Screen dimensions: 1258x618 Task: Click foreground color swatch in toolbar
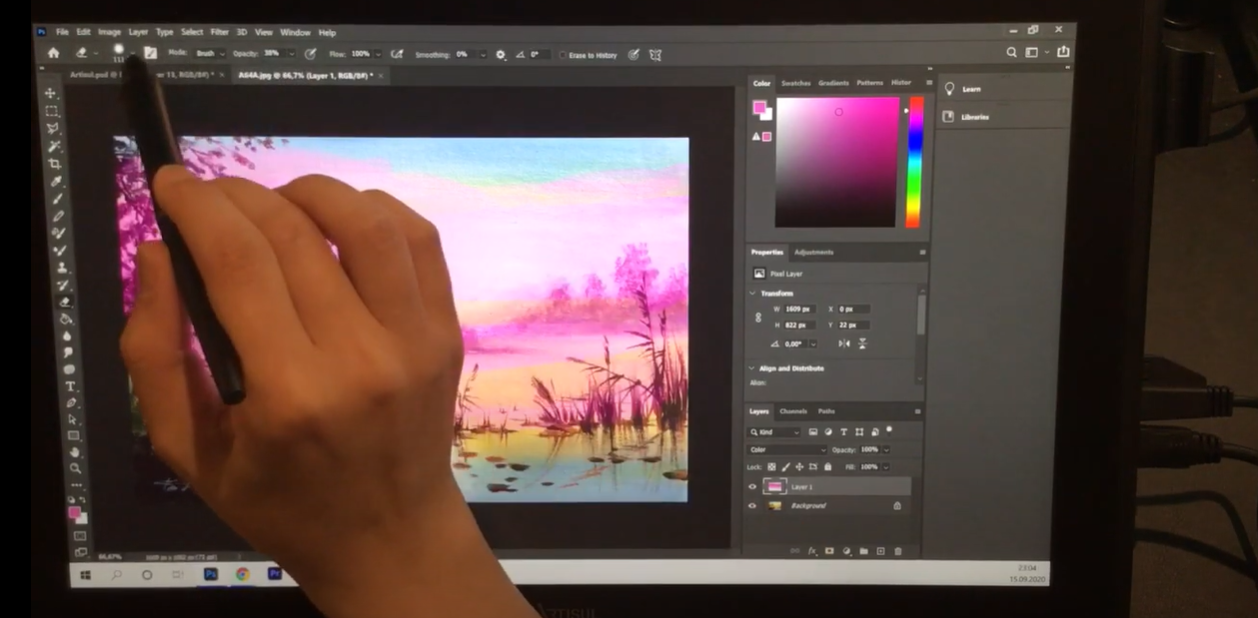click(x=74, y=512)
